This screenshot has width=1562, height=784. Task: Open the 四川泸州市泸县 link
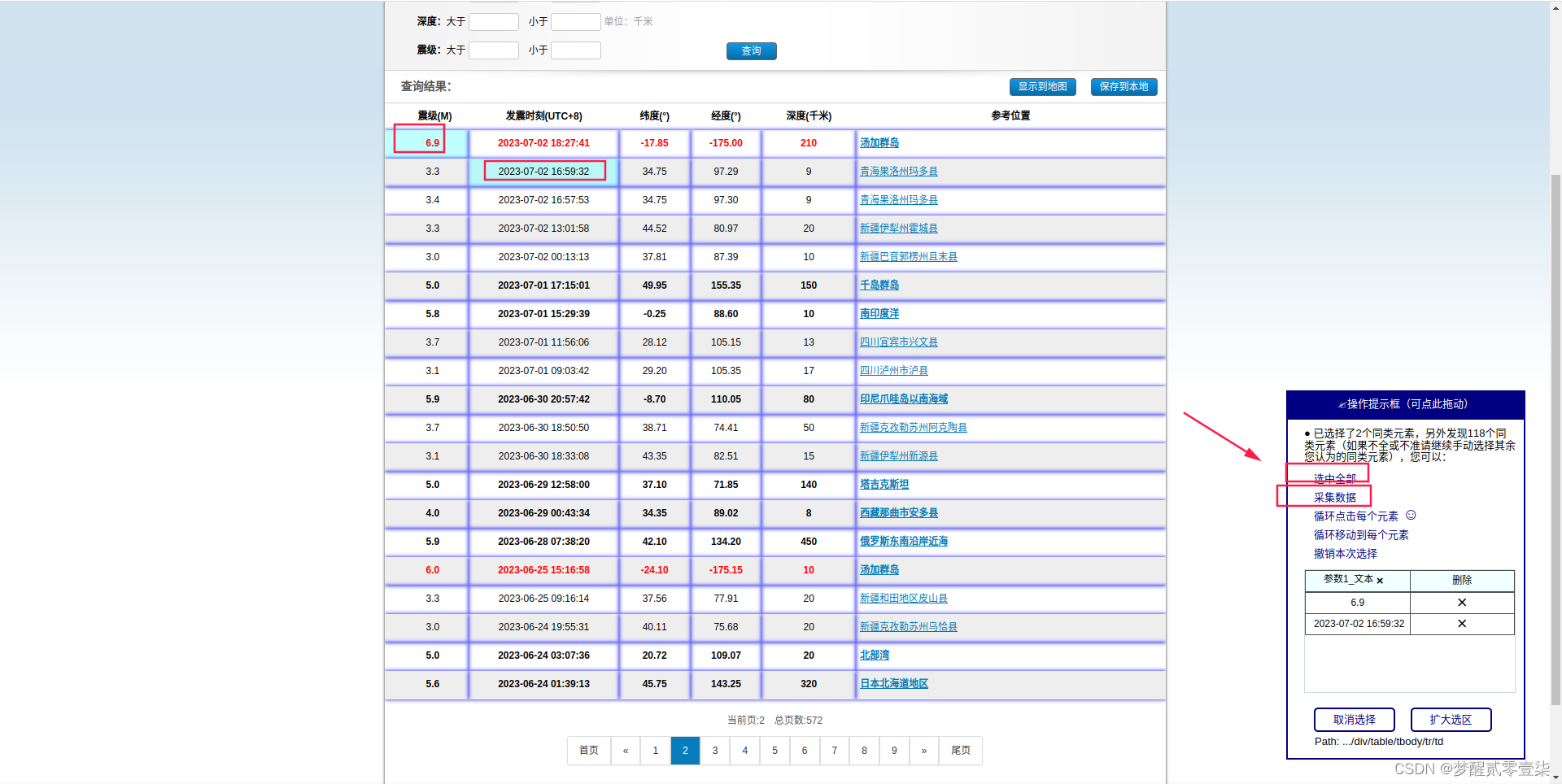[x=894, y=371]
